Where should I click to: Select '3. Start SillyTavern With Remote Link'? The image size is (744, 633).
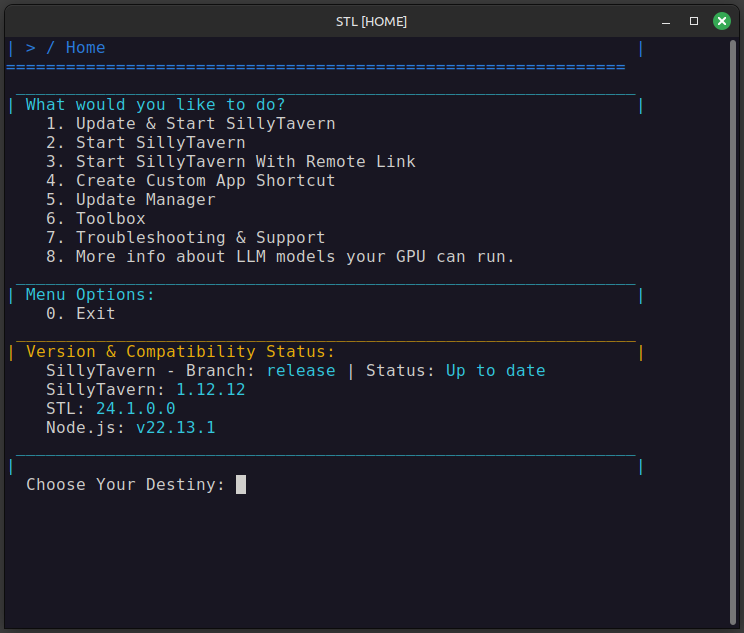tap(231, 162)
